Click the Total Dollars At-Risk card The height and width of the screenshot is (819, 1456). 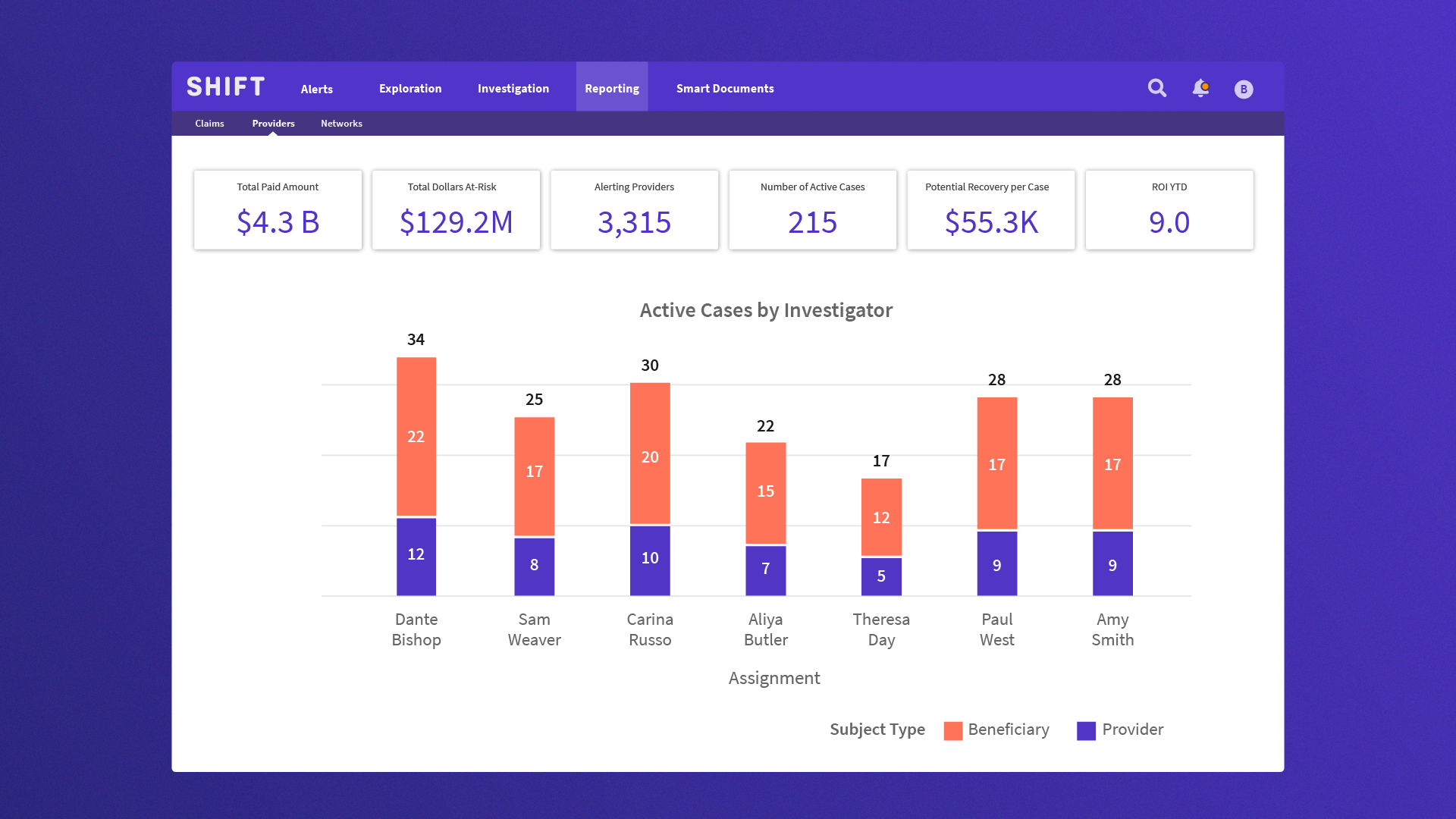click(x=456, y=210)
